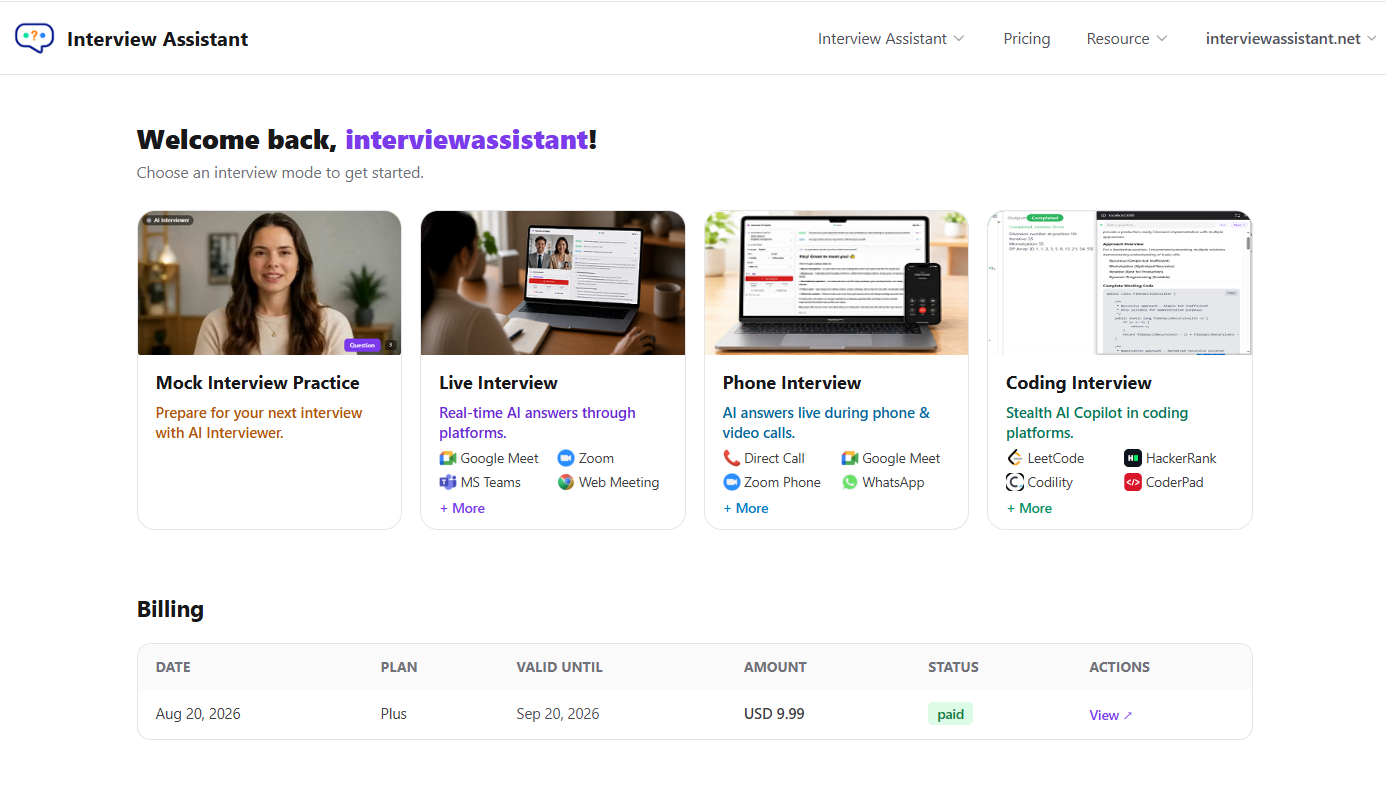The height and width of the screenshot is (785, 1386).
Task: Click the HackerRank icon
Action: pos(1133,458)
